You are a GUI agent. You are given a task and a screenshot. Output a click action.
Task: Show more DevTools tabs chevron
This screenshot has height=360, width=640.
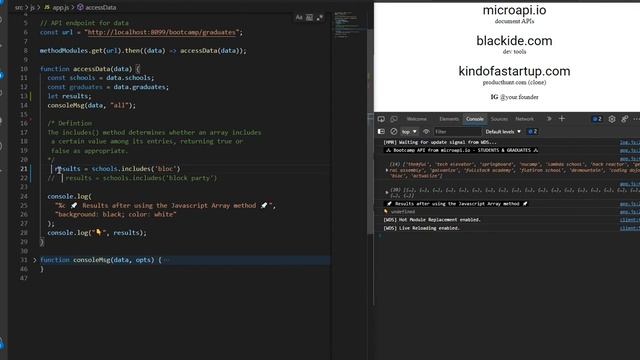[549, 119]
